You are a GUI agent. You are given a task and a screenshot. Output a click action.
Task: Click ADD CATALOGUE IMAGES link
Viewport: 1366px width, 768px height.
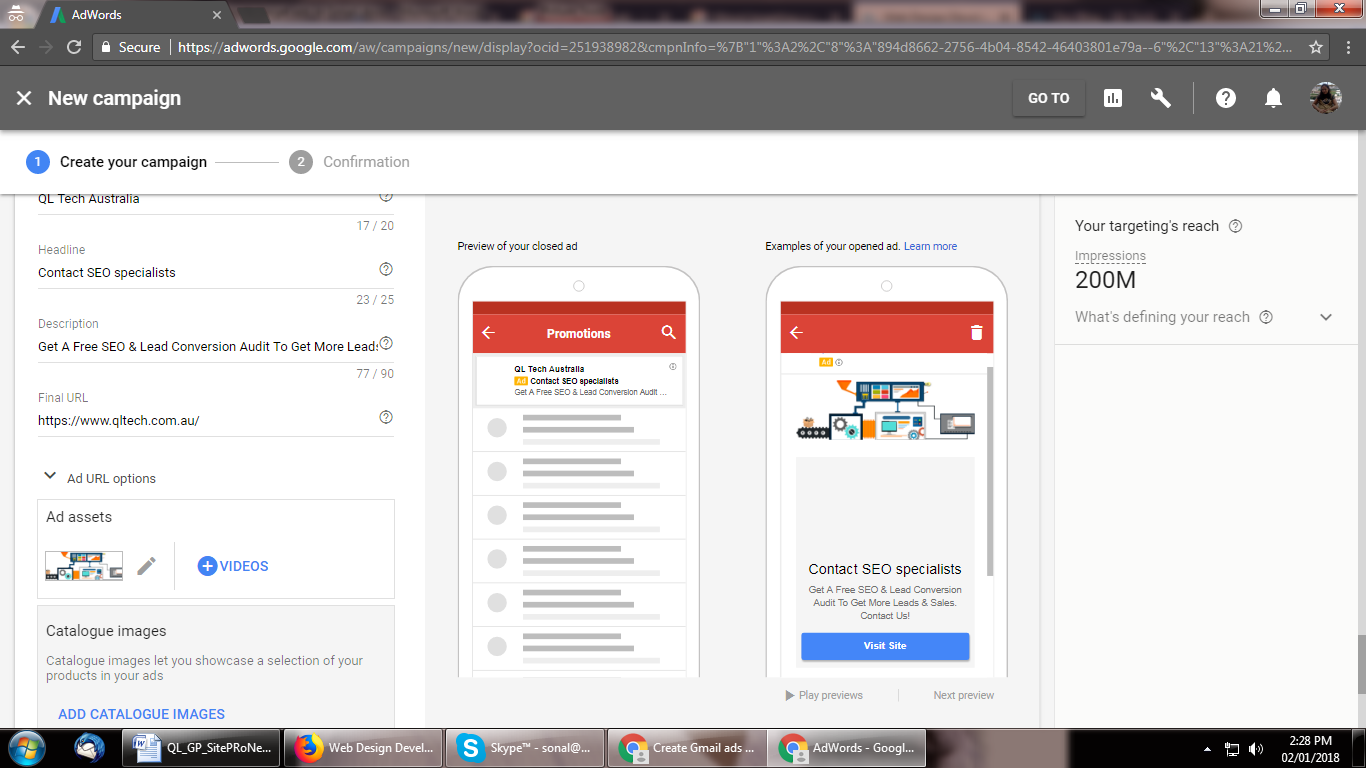(x=141, y=714)
